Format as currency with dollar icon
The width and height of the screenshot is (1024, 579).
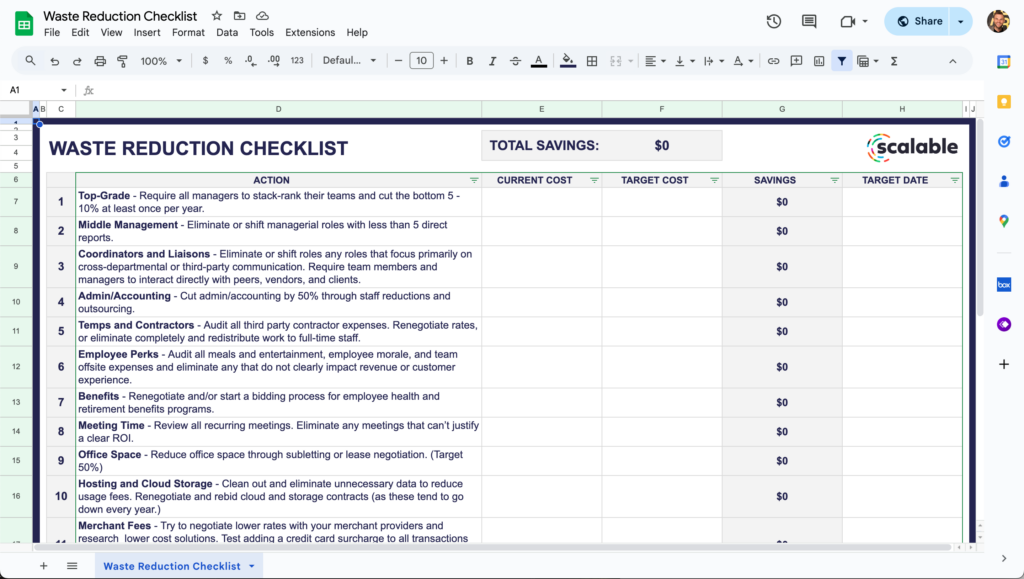tap(206, 61)
